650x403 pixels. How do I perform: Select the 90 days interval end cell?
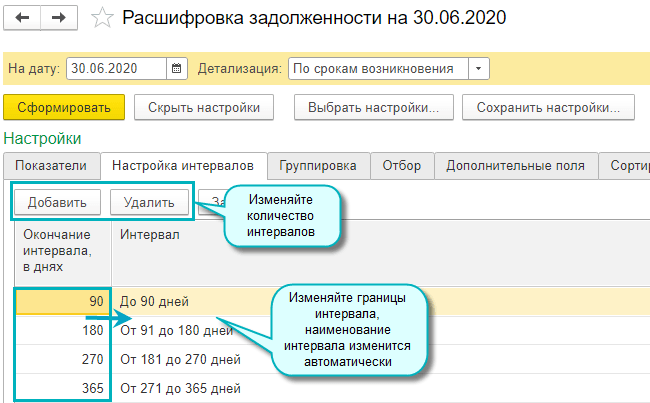62,301
